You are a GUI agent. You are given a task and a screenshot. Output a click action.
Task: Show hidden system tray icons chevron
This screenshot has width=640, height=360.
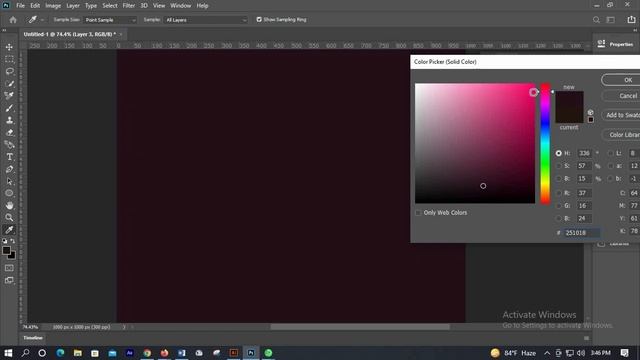point(547,353)
